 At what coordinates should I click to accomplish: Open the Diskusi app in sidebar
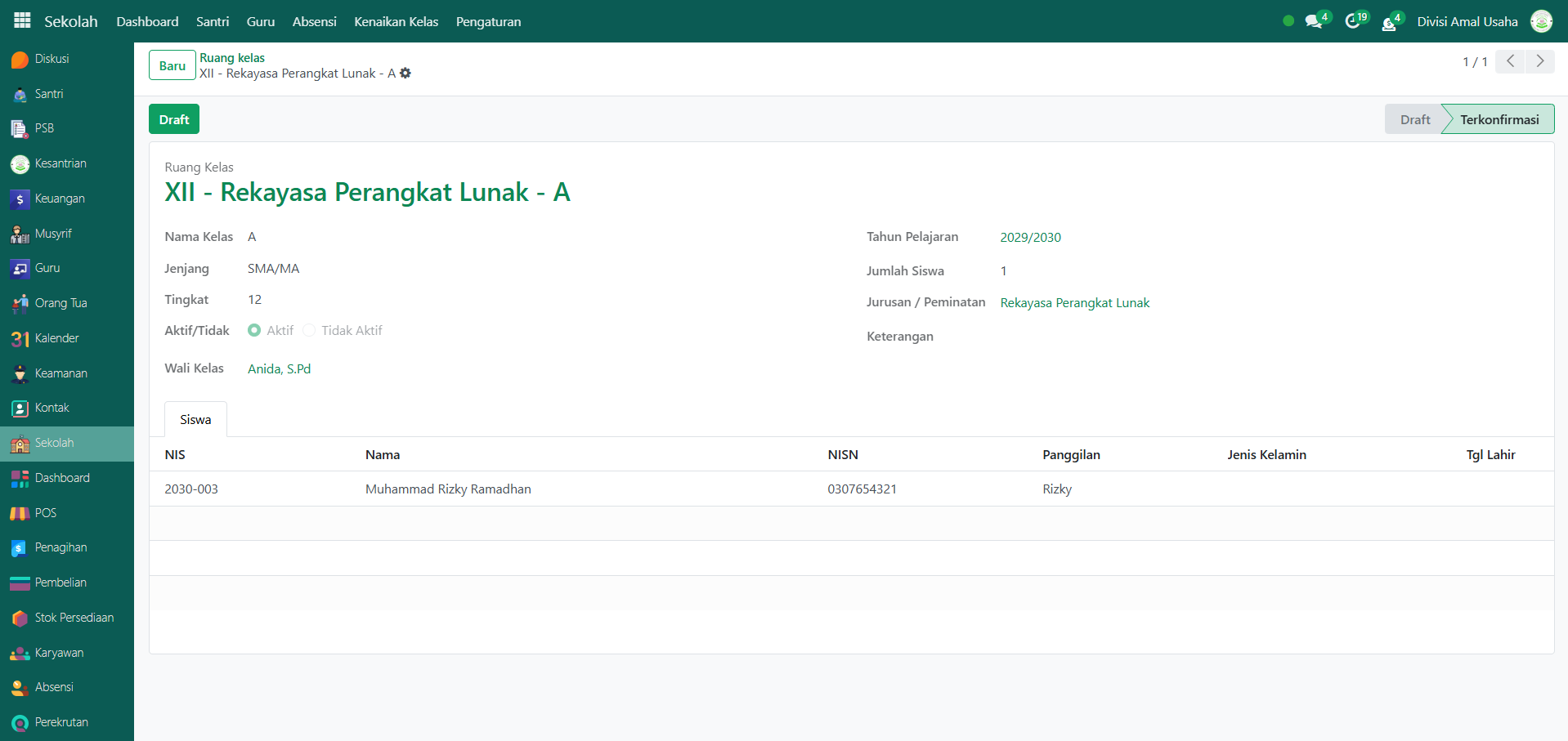51,59
